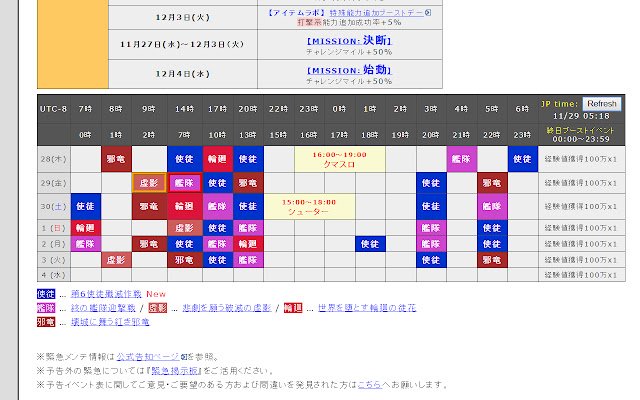Click the JP time 11/29 05:18 display
Screen dimensions: 640x400
pos(581,116)
